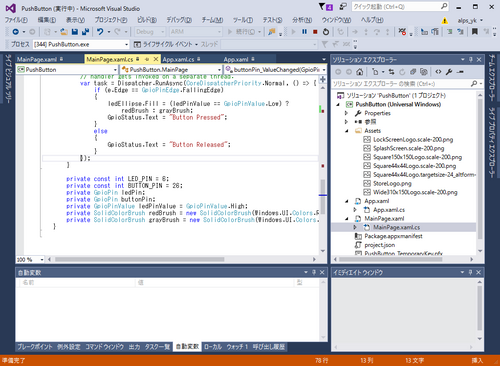This screenshot has height=366, width=500.
Task: Toggle the pin on the MainPage.xaml.cs tab
Action: click(x=147, y=59)
